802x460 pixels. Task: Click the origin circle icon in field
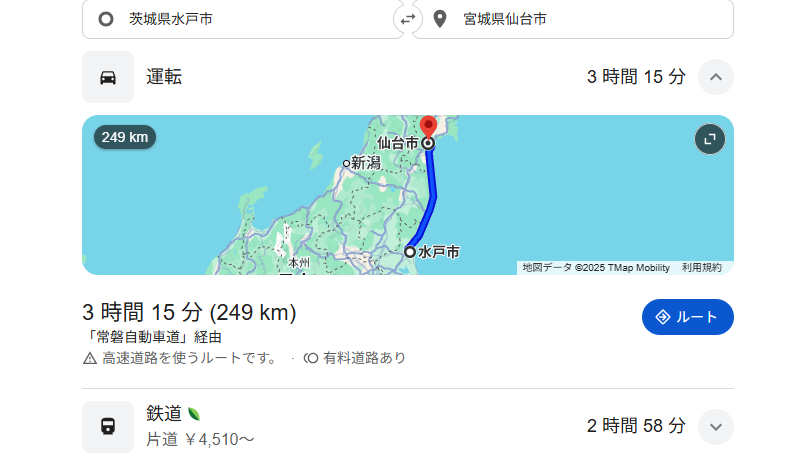click(x=106, y=19)
